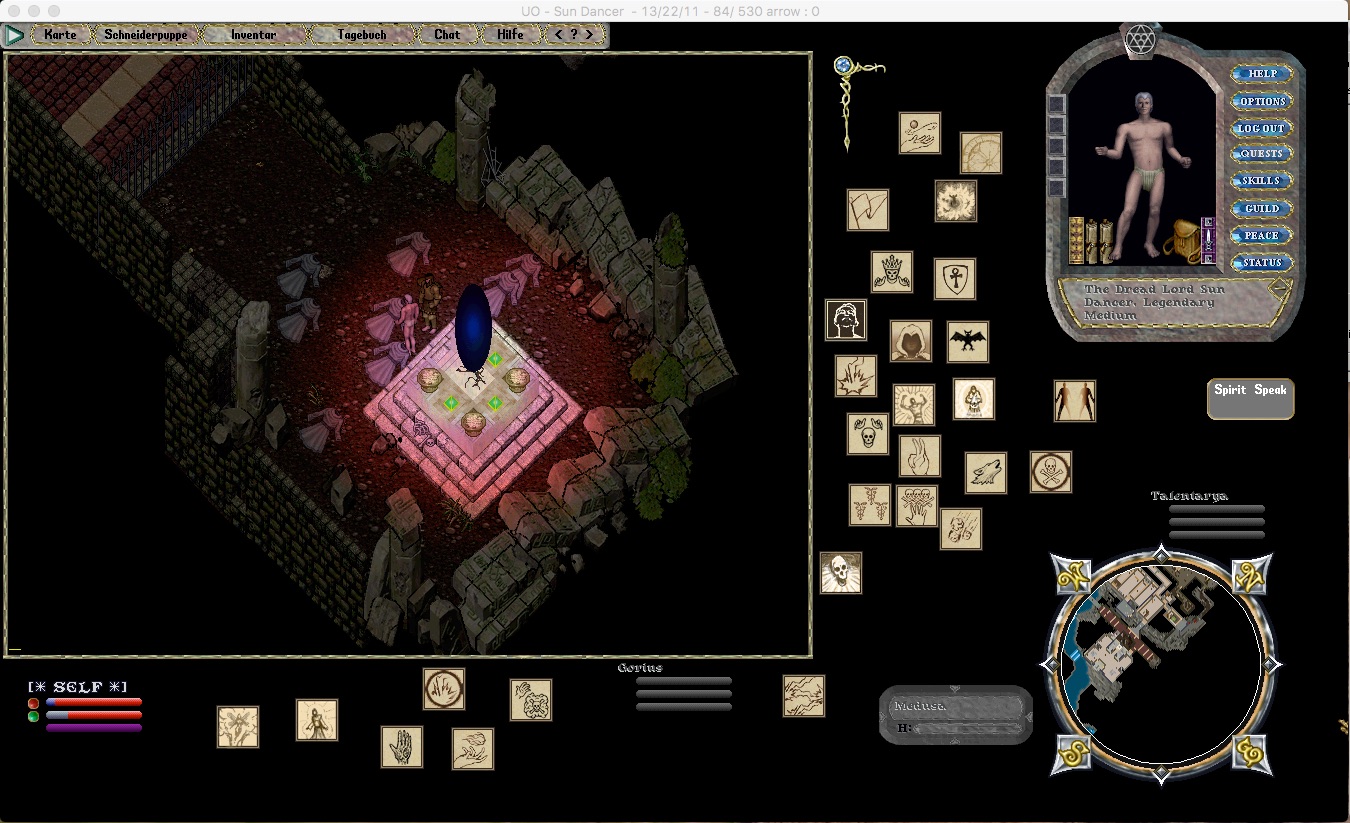Select the Gorins health bars
This screenshot has width=1350, height=823.
[684, 694]
